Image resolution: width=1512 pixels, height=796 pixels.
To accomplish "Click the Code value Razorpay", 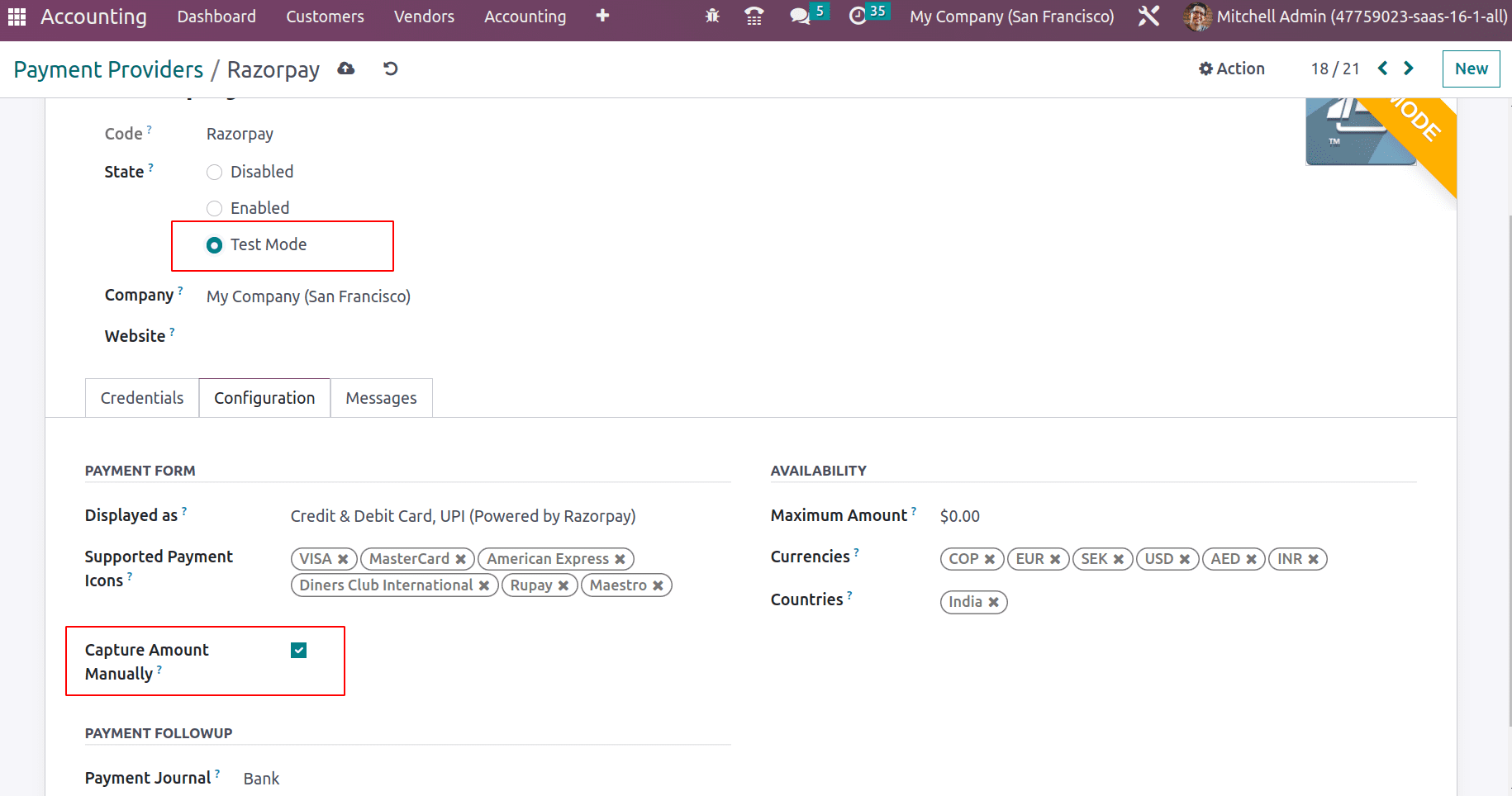I will (240, 134).
